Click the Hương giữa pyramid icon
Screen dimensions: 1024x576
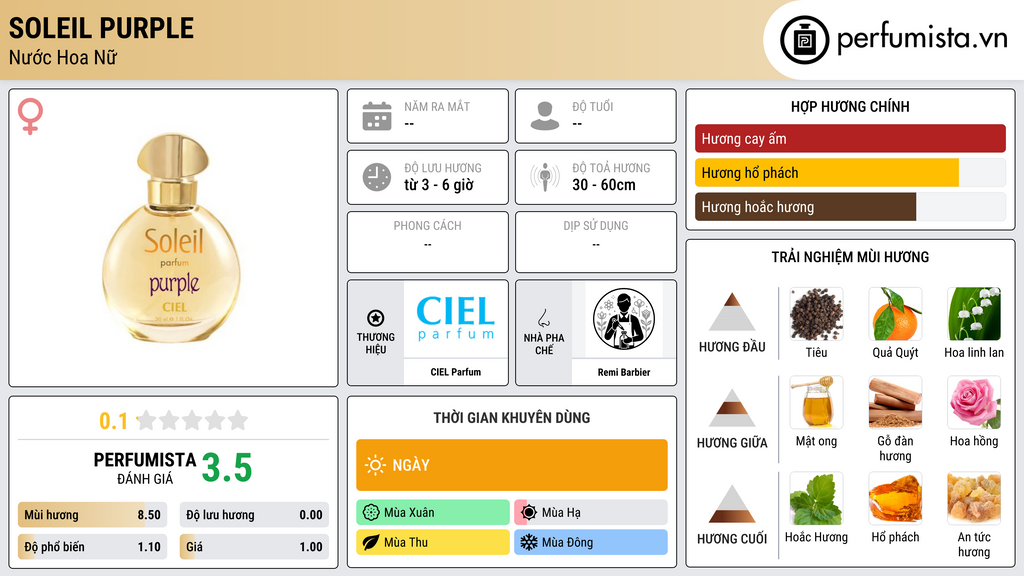point(732,408)
